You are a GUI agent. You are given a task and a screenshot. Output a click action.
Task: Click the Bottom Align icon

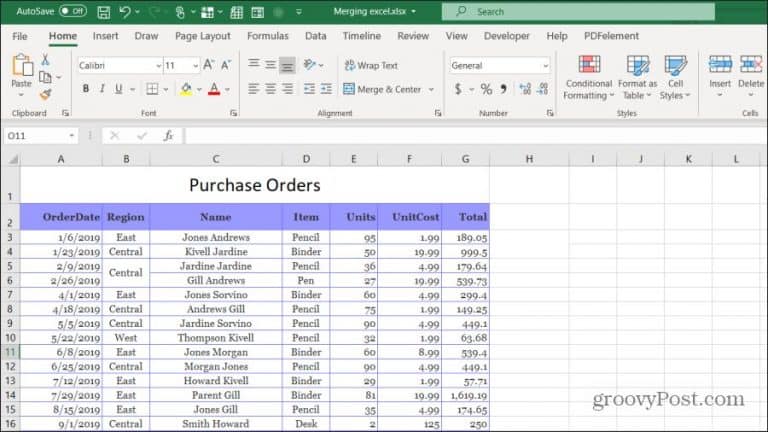pos(288,65)
